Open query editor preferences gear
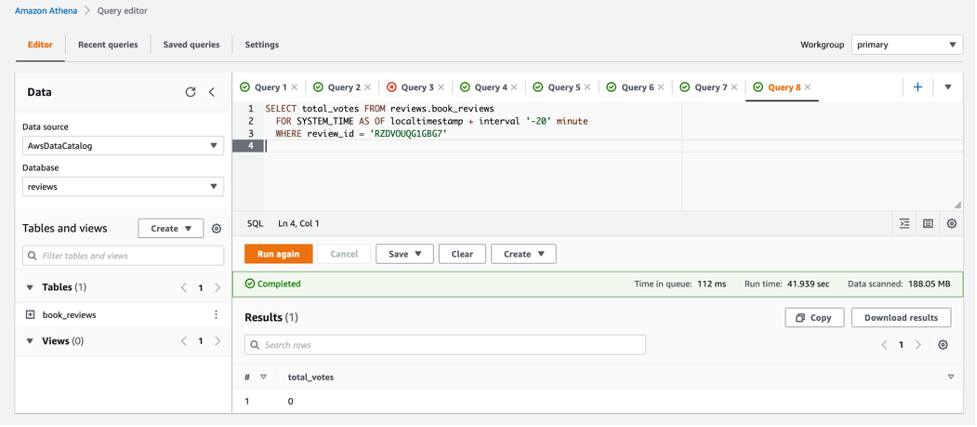 coord(951,223)
